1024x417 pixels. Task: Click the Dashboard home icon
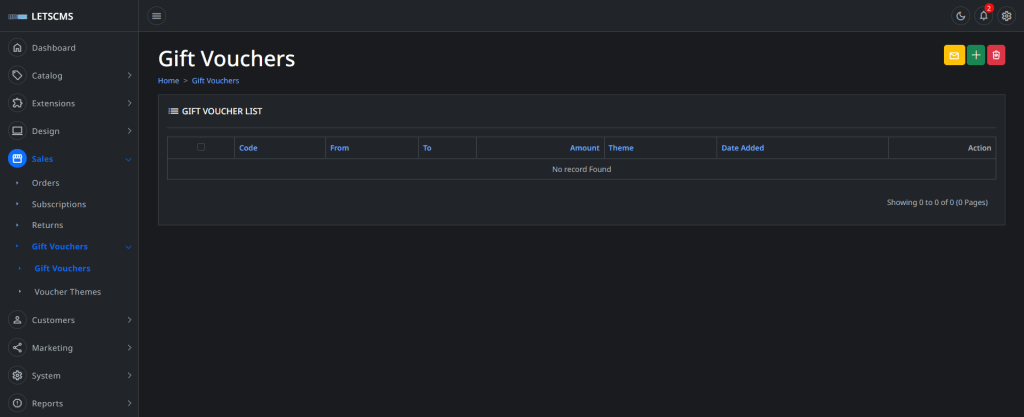(x=17, y=48)
